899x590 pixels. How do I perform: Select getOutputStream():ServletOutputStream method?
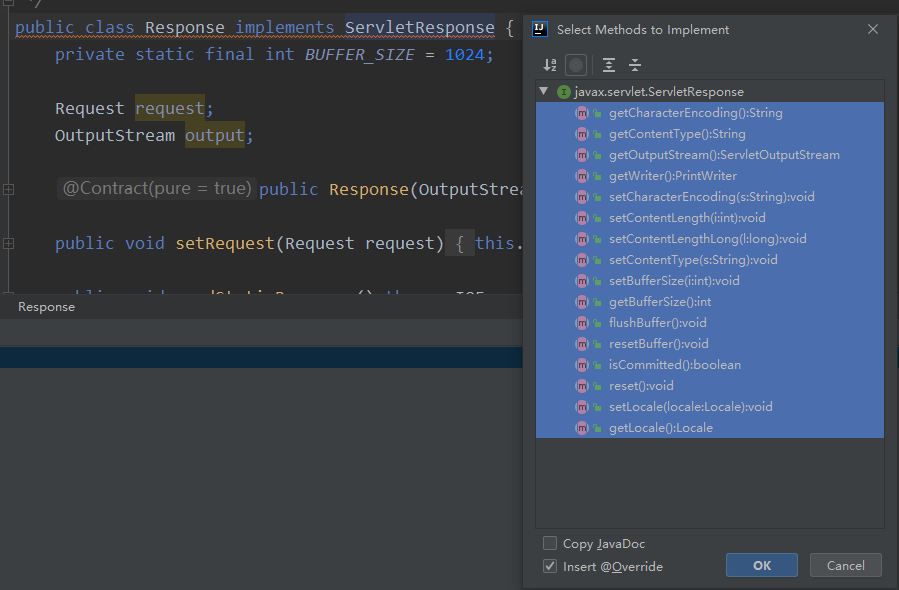click(710, 155)
